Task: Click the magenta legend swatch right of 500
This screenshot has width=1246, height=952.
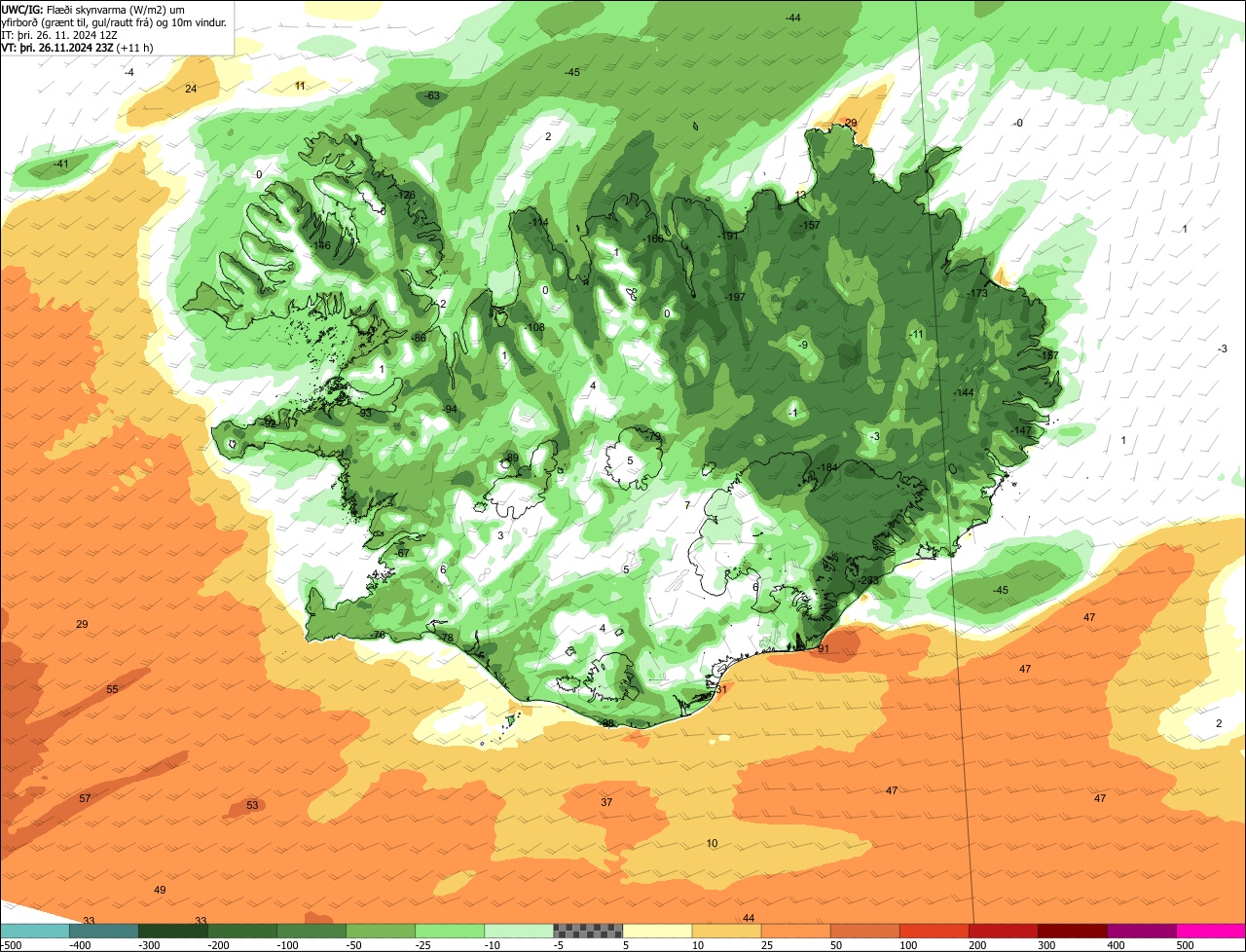Action: tap(1211, 931)
